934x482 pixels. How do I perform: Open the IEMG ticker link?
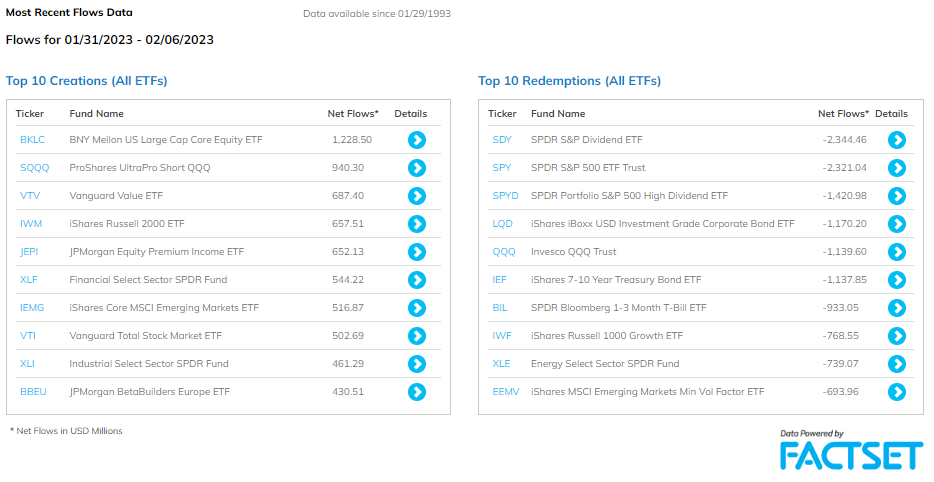[x=32, y=308]
